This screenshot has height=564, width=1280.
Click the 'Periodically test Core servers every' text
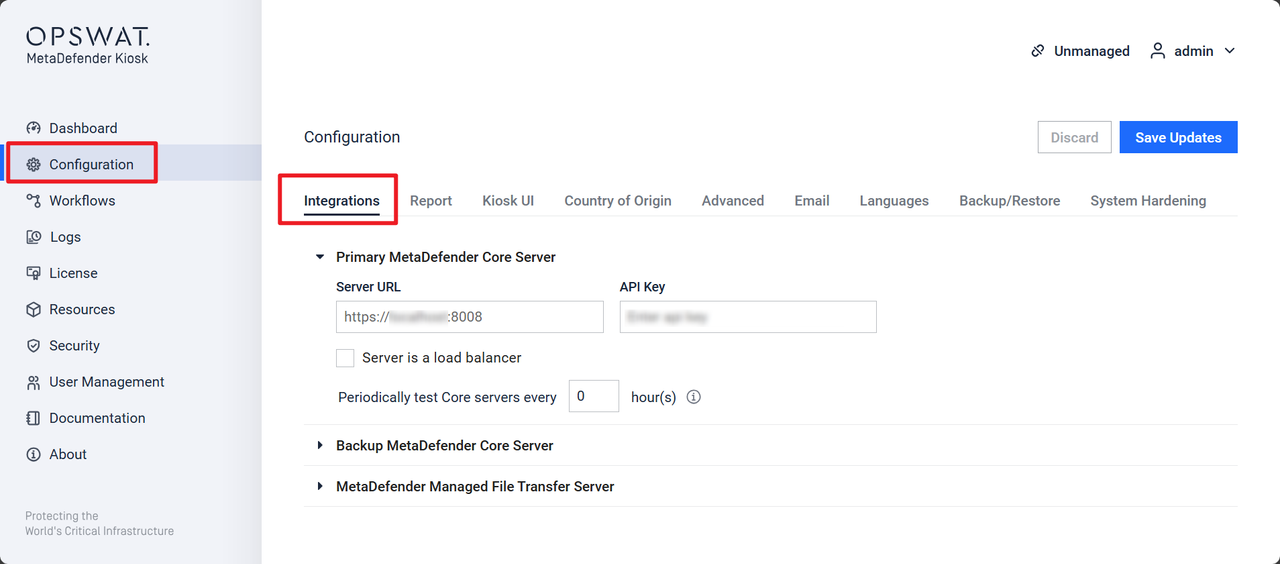pyautogui.click(x=447, y=397)
